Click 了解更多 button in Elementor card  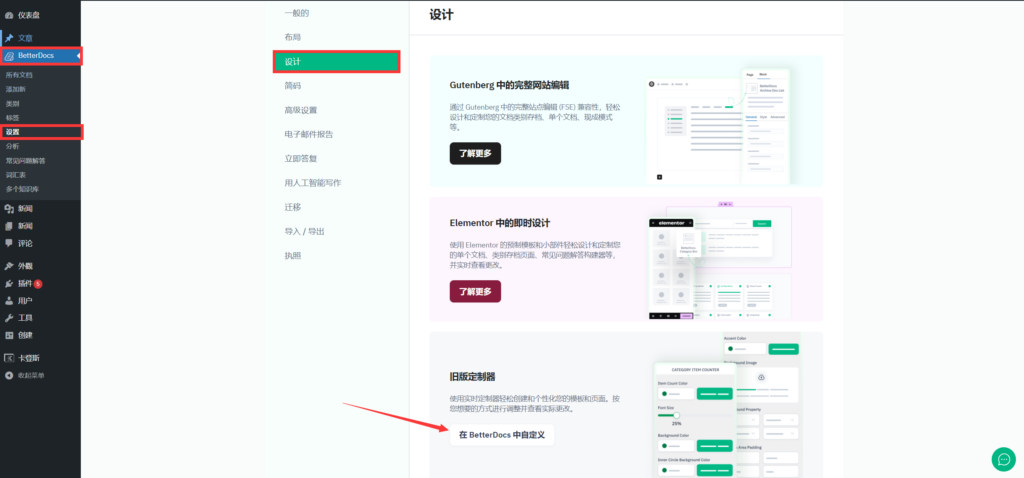pyautogui.click(x=475, y=291)
